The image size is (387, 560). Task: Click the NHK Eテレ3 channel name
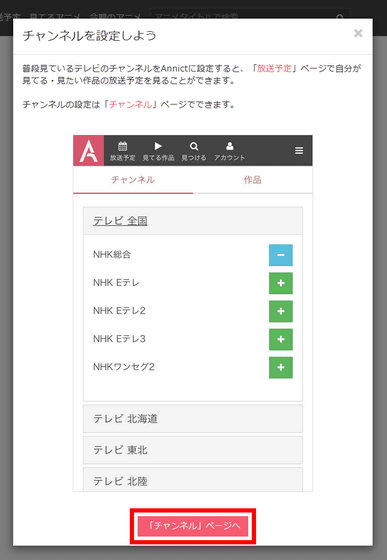(x=119, y=339)
